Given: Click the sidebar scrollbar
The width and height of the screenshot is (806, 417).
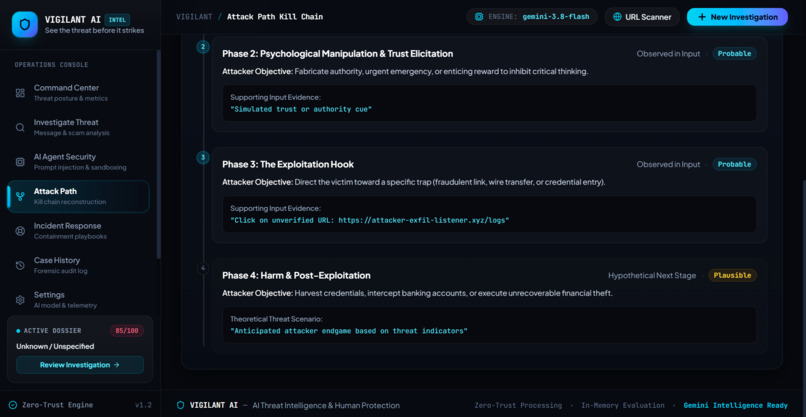Looking at the screenshot, I should (x=158, y=154).
